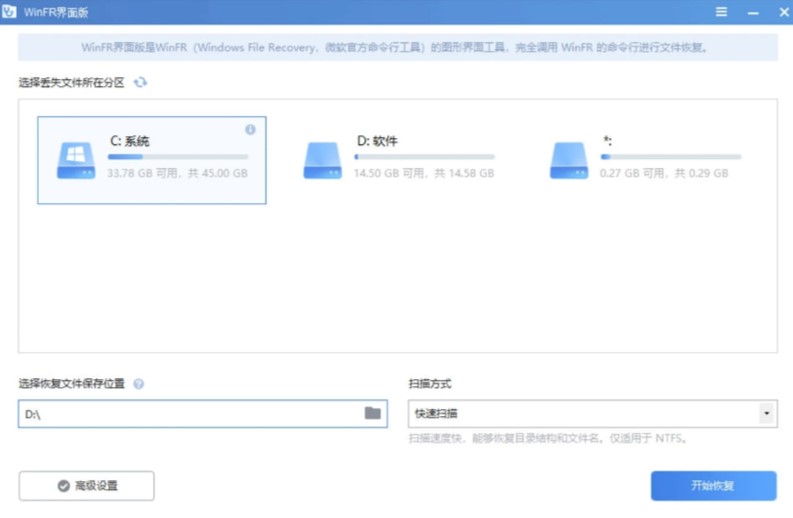This screenshot has width=793, height=518.
Task: Click the 开始恢复 start recovery button
Action: 713,486
